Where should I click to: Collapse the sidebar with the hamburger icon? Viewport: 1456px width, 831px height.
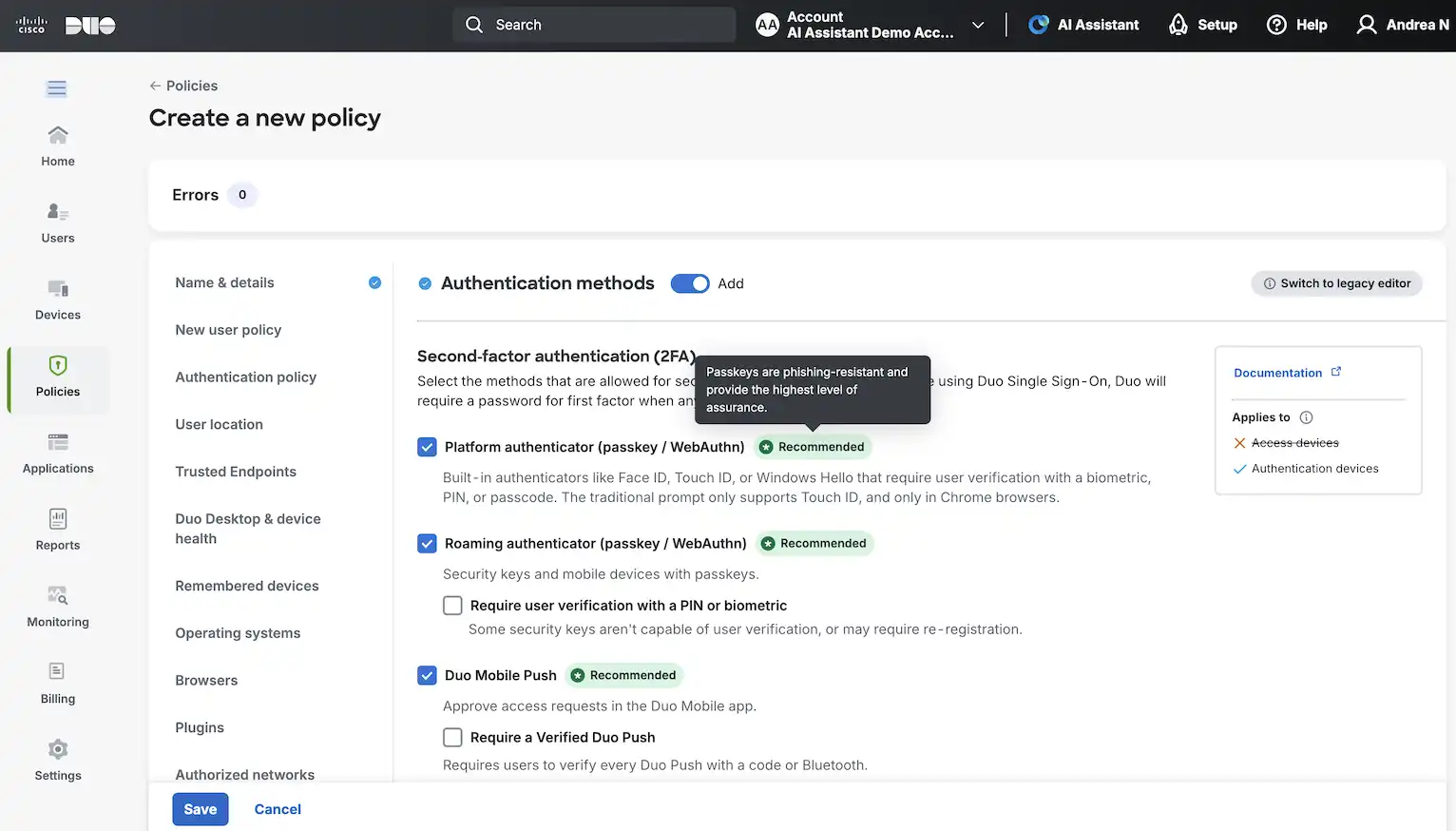point(56,87)
